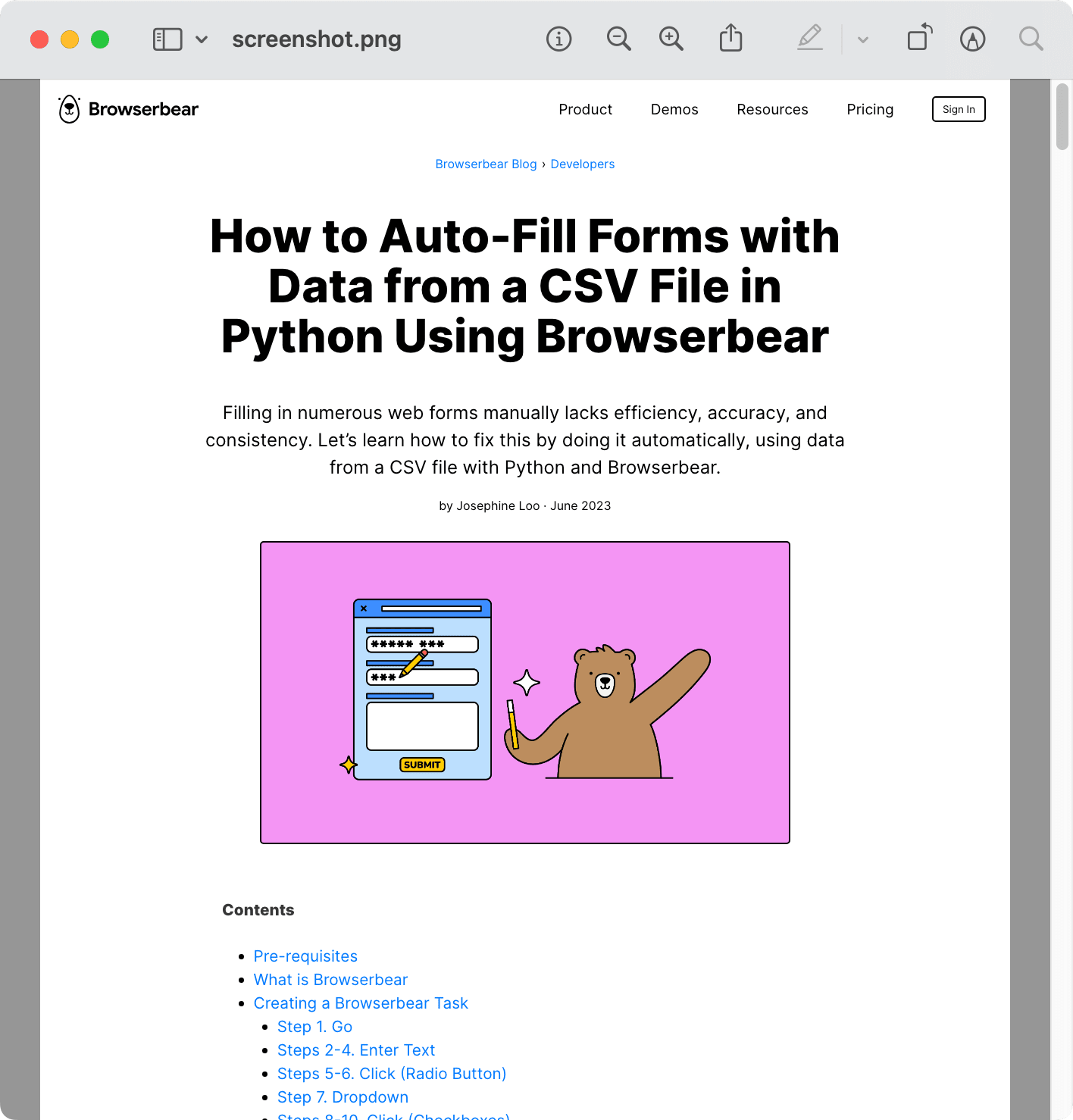
Task: Open the Share menu icon
Action: click(731, 38)
